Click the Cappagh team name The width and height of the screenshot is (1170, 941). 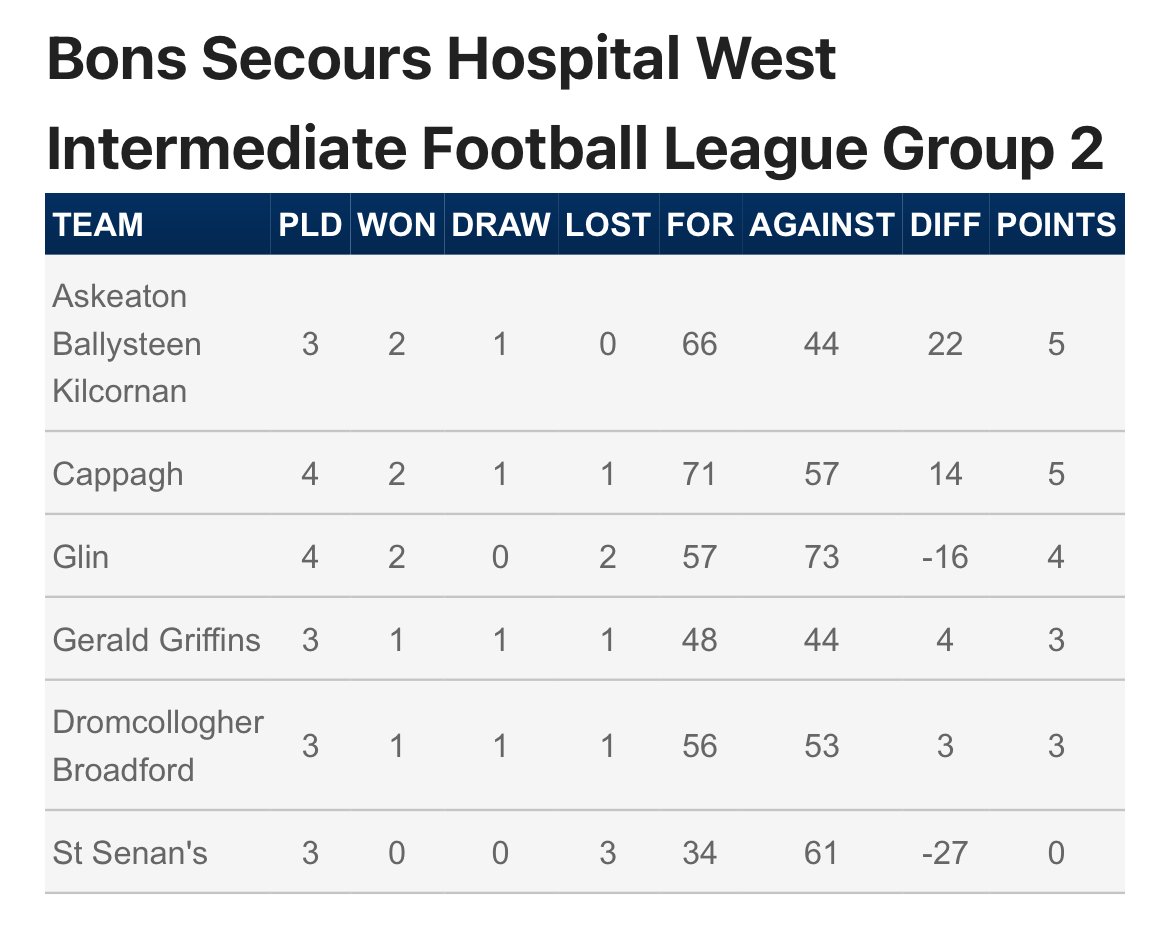118,473
